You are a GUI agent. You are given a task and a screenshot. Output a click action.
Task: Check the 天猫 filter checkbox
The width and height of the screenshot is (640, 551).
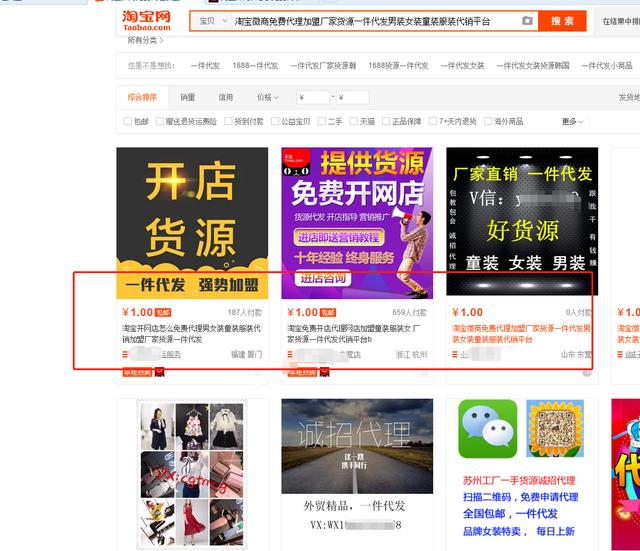[x=352, y=121]
